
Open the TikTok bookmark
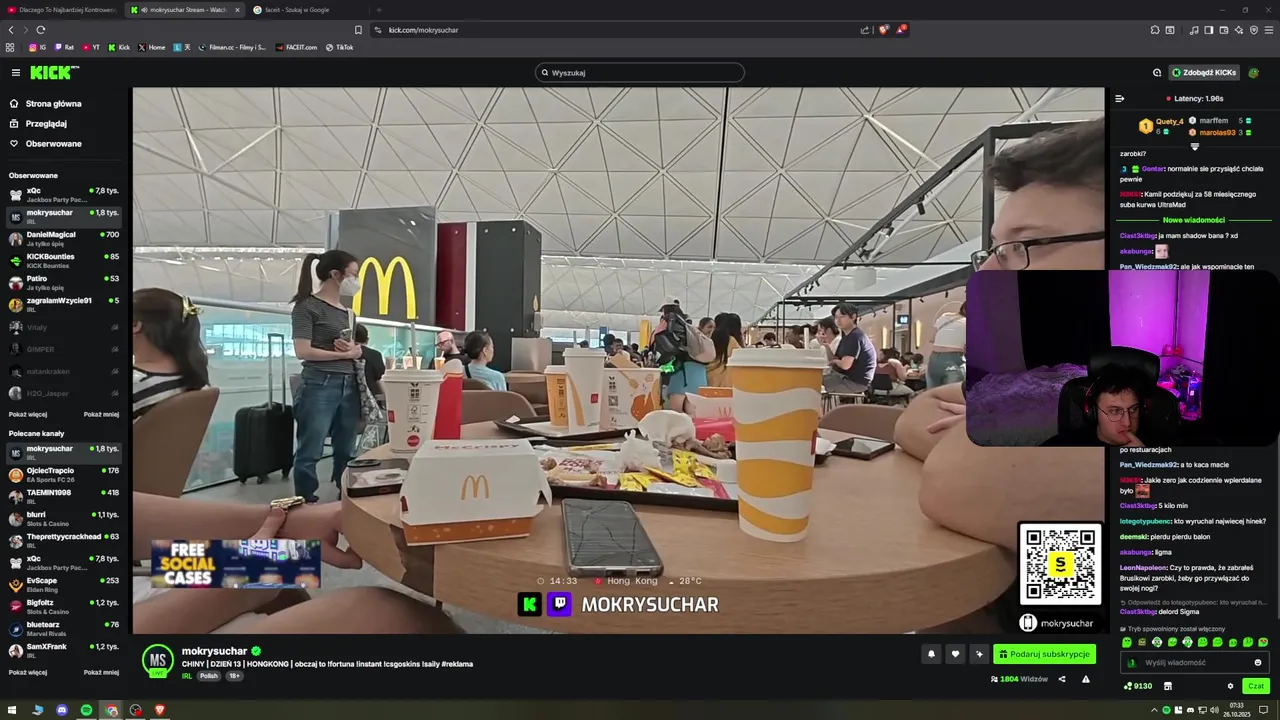coord(339,47)
